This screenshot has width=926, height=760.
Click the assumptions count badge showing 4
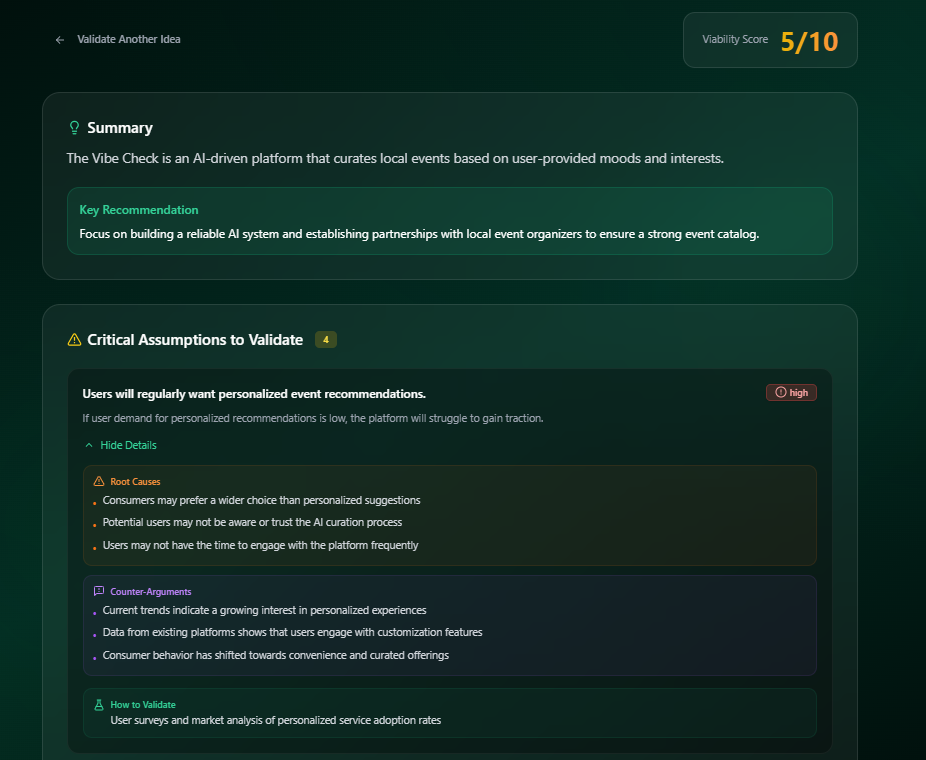pos(326,340)
